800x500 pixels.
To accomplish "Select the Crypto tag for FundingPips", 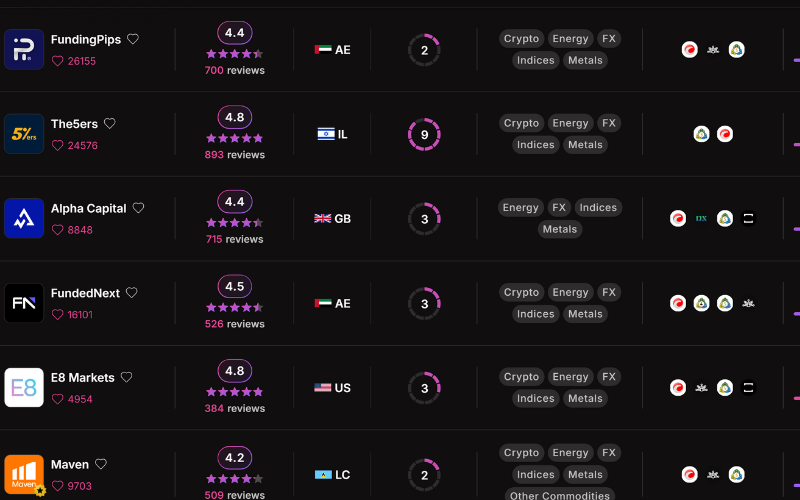I will (x=521, y=39).
